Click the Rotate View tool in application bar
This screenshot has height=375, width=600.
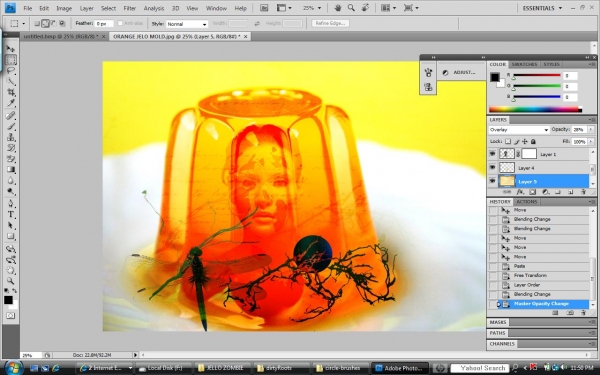(x=365, y=8)
